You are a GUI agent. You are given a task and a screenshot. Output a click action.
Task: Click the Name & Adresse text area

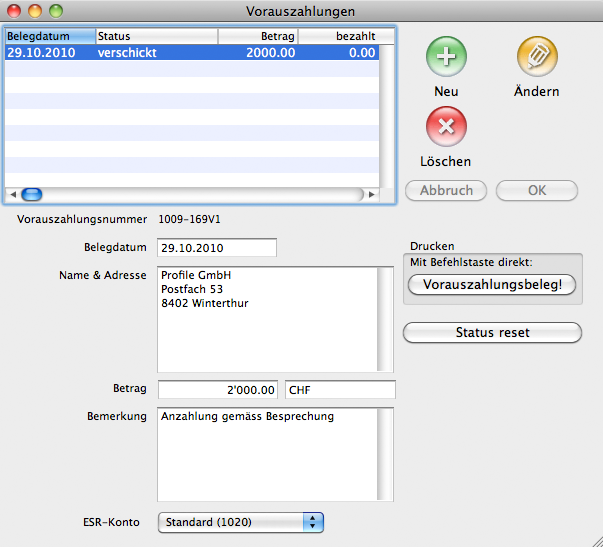pyautogui.click(x=266, y=319)
